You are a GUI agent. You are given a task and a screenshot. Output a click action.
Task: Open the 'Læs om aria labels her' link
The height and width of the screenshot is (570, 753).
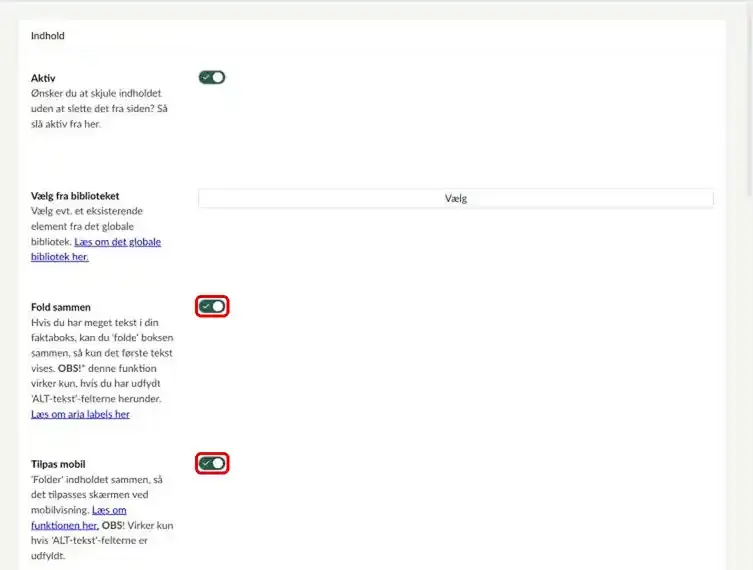pos(80,414)
